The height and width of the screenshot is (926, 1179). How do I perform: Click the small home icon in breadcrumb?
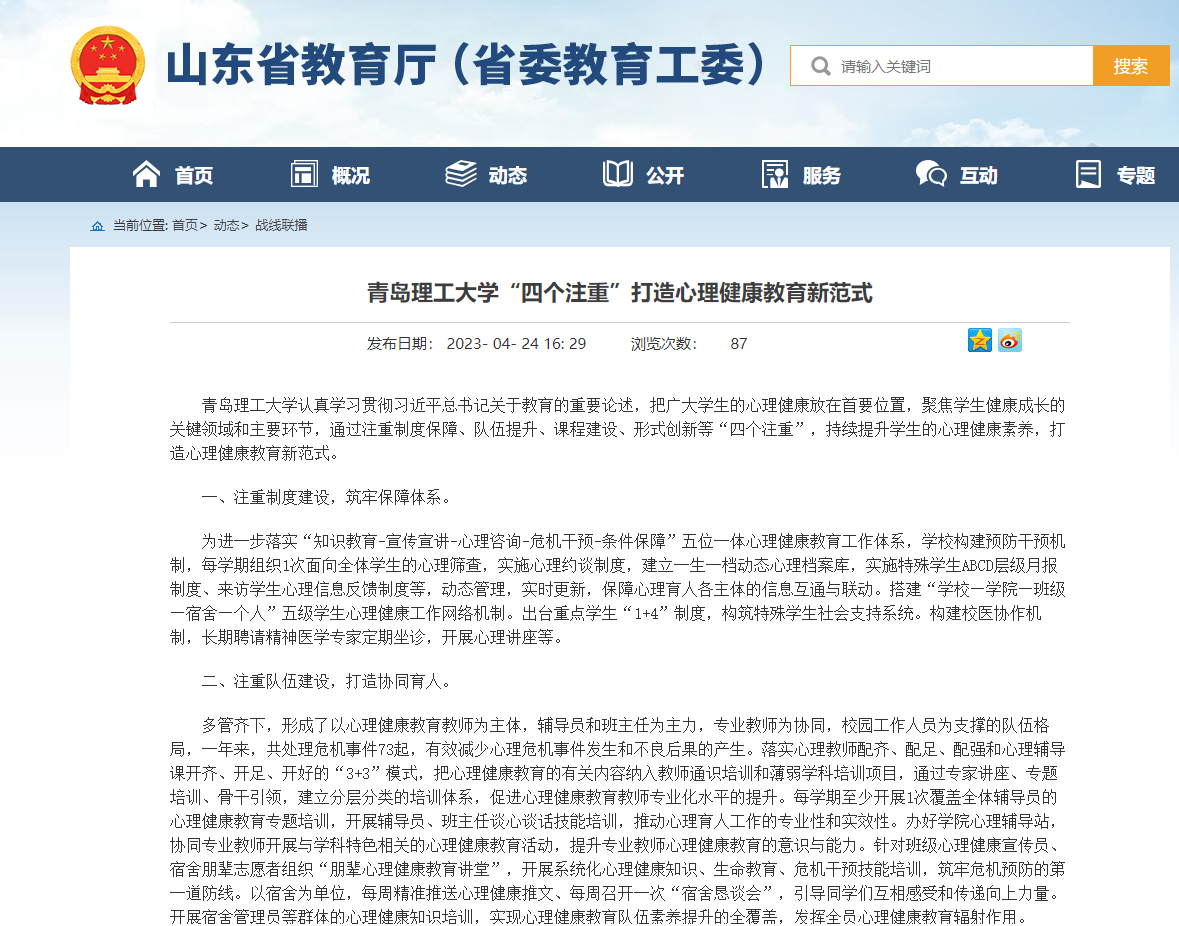coord(97,226)
